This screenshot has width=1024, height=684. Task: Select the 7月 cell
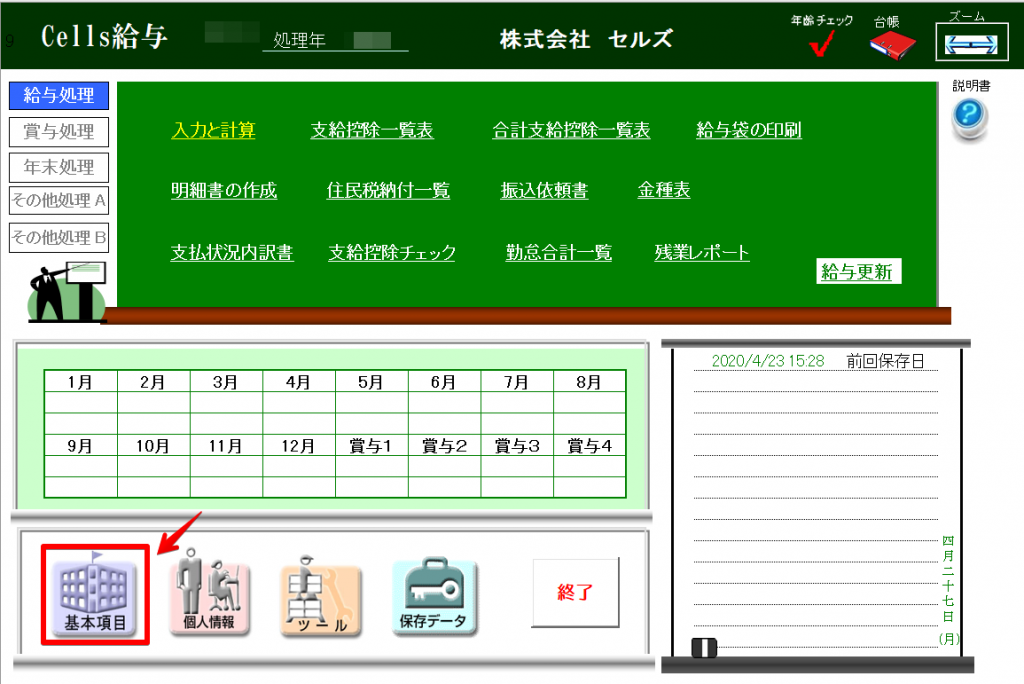517,382
